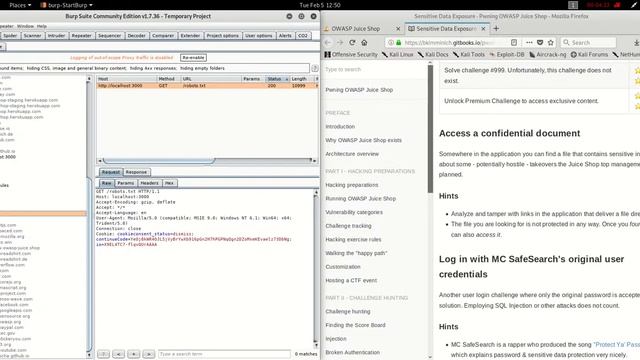Save page to Pocket icon
Viewport: 640px width, 360px height.
[x=540, y=42]
